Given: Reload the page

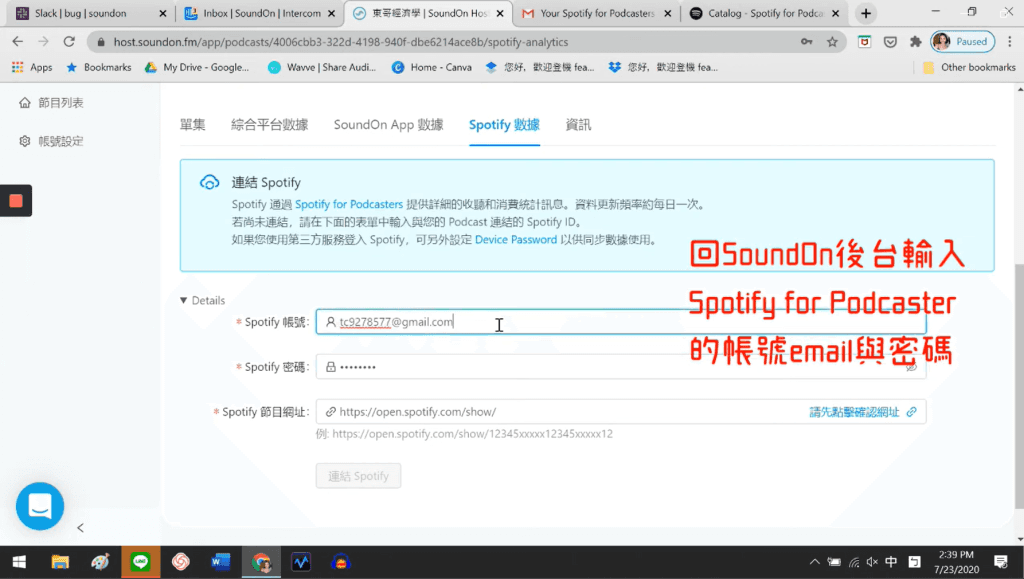Looking at the screenshot, I should [x=69, y=42].
